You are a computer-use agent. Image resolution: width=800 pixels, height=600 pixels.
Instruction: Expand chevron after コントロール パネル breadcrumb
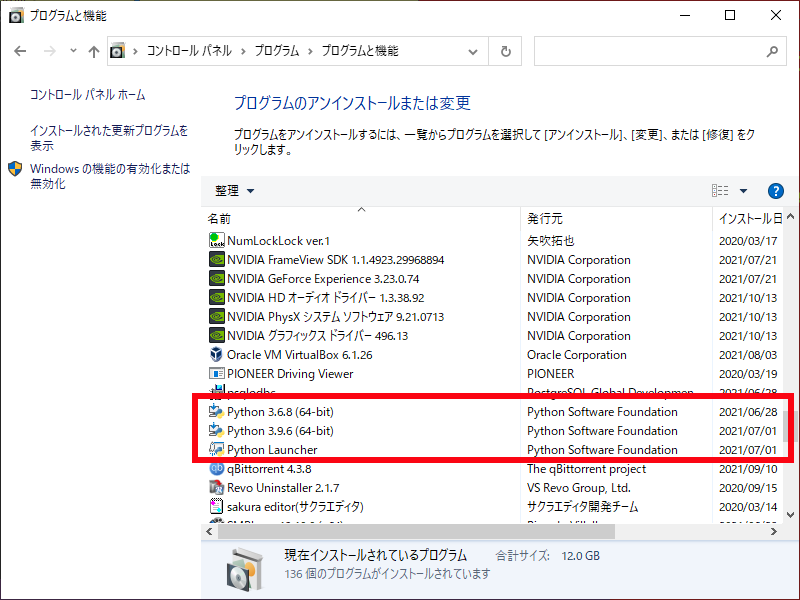coord(243,51)
